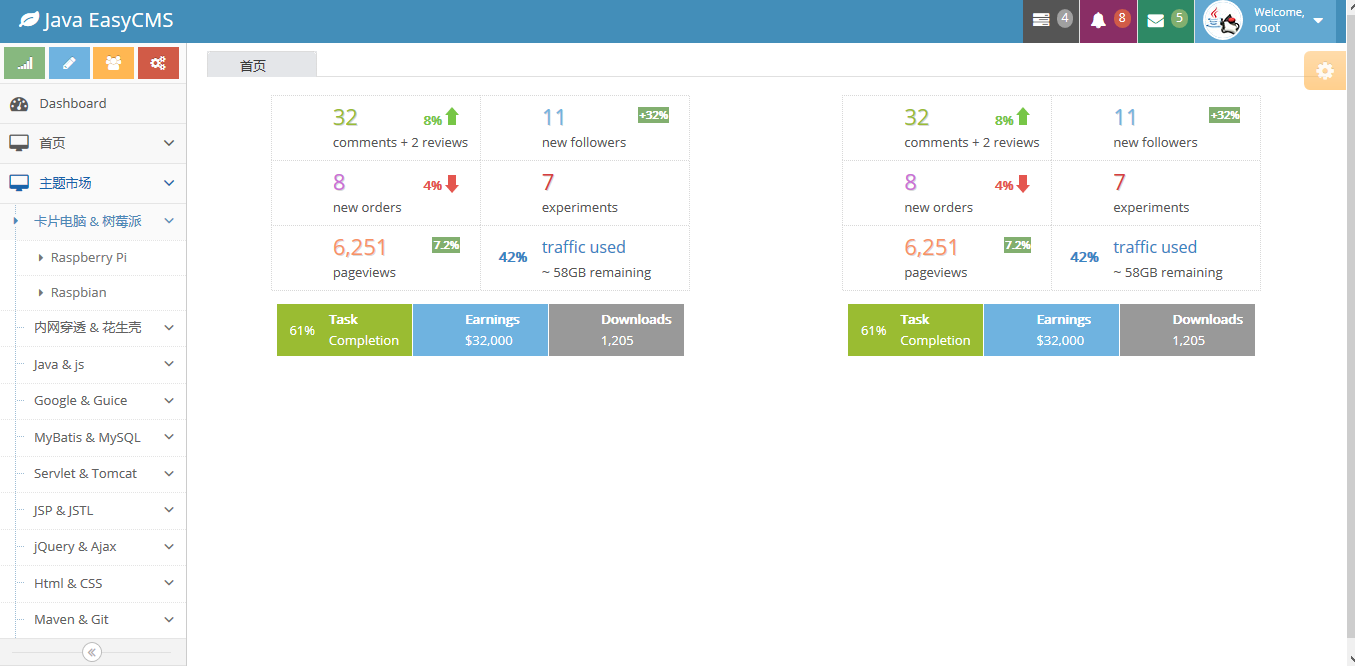Viewport: 1355px width, 666px height.
Task: Click the left blue Earnings $32,000 tile
Action: (480, 330)
